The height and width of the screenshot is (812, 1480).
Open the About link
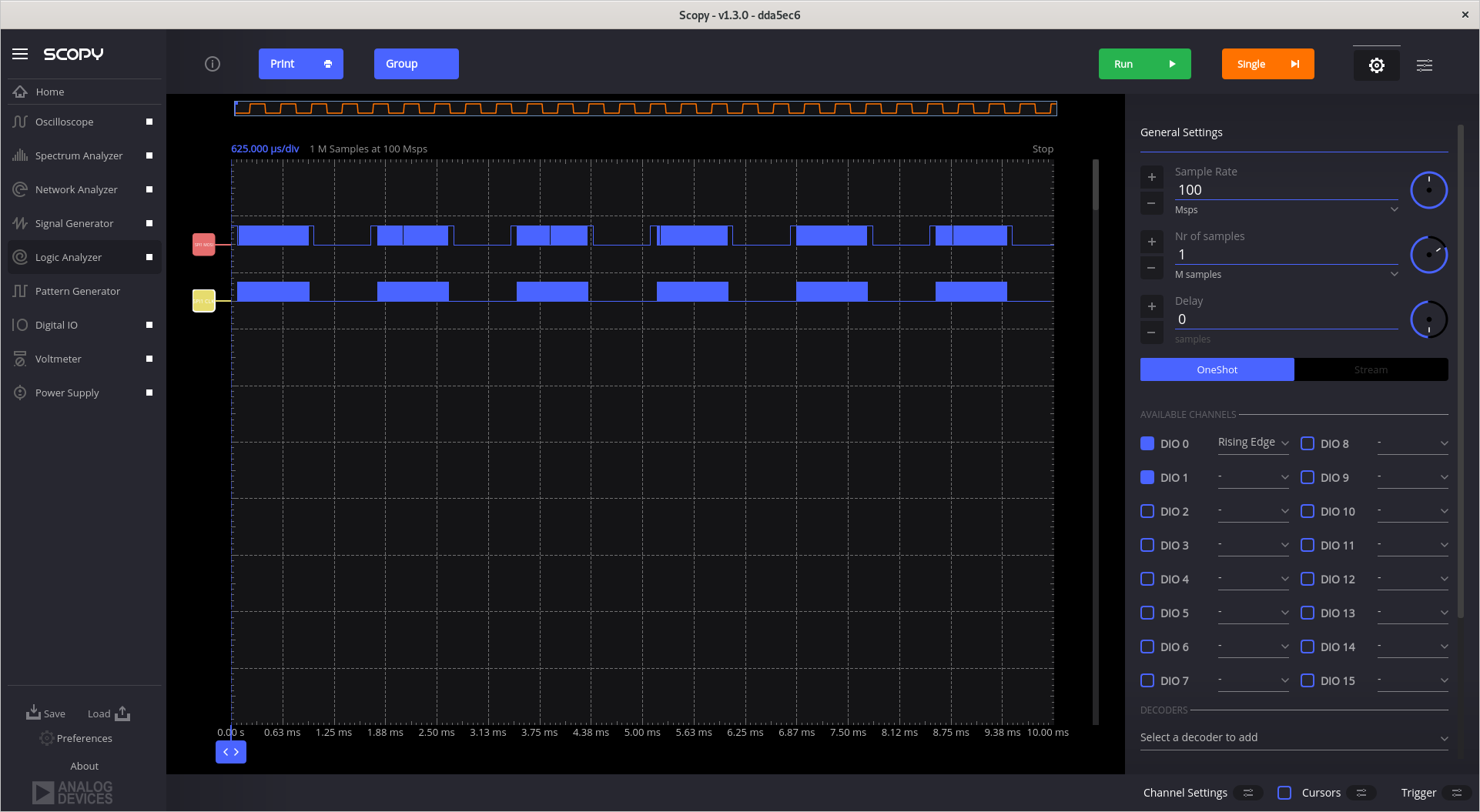(85, 766)
